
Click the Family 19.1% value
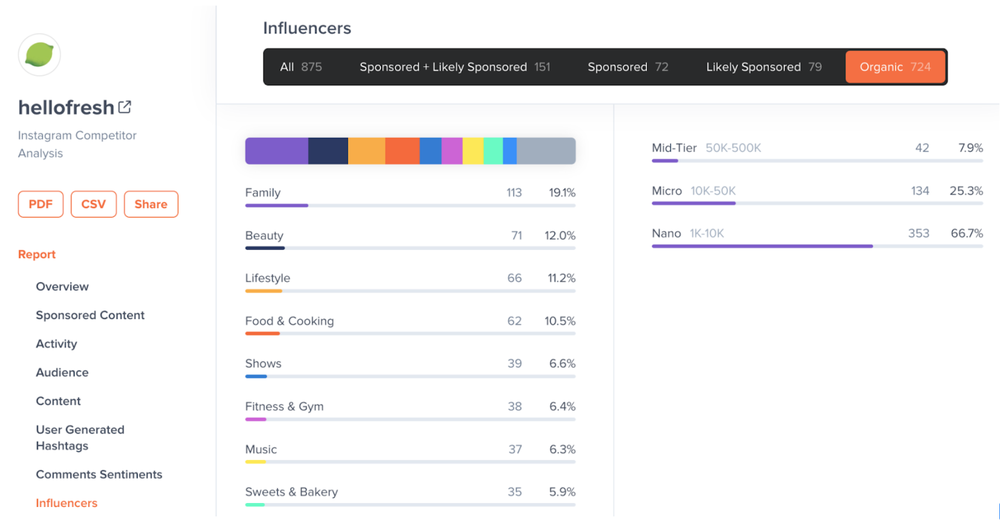[562, 193]
